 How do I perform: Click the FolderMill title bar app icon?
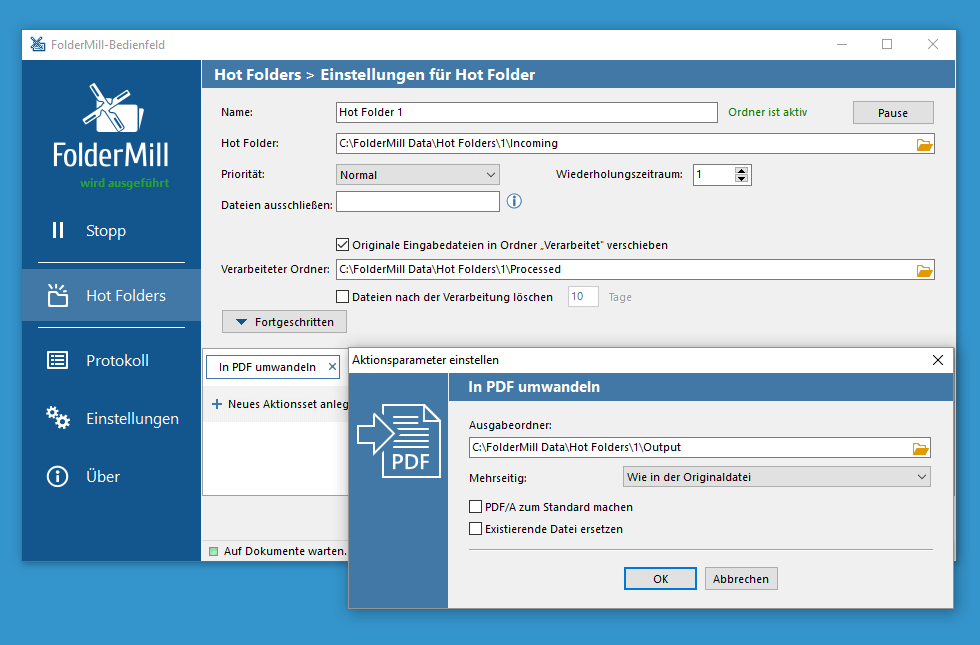pyautogui.click(x=38, y=44)
